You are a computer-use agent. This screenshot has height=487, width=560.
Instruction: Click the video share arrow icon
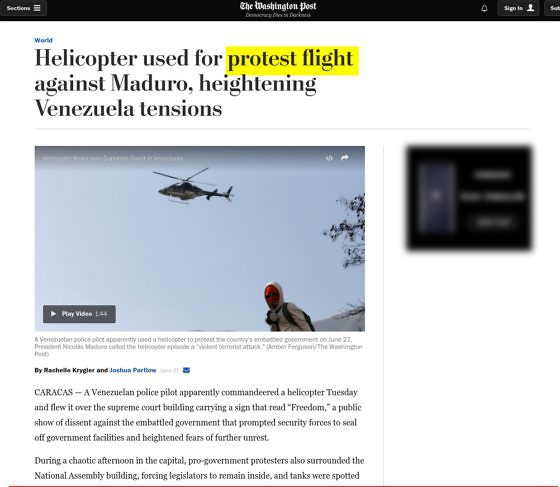pyautogui.click(x=345, y=158)
